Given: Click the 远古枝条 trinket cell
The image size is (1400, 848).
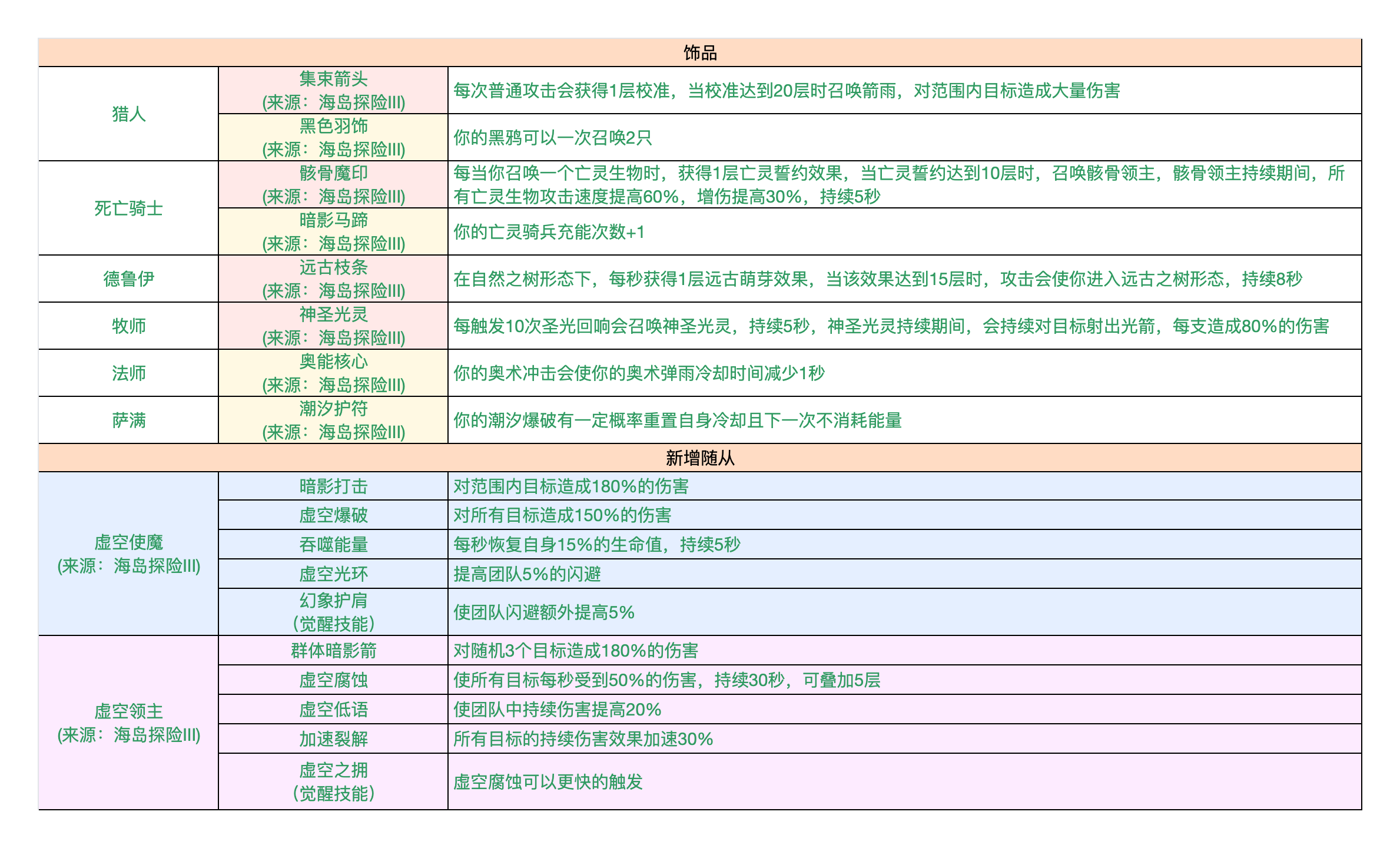Looking at the screenshot, I should point(333,279).
